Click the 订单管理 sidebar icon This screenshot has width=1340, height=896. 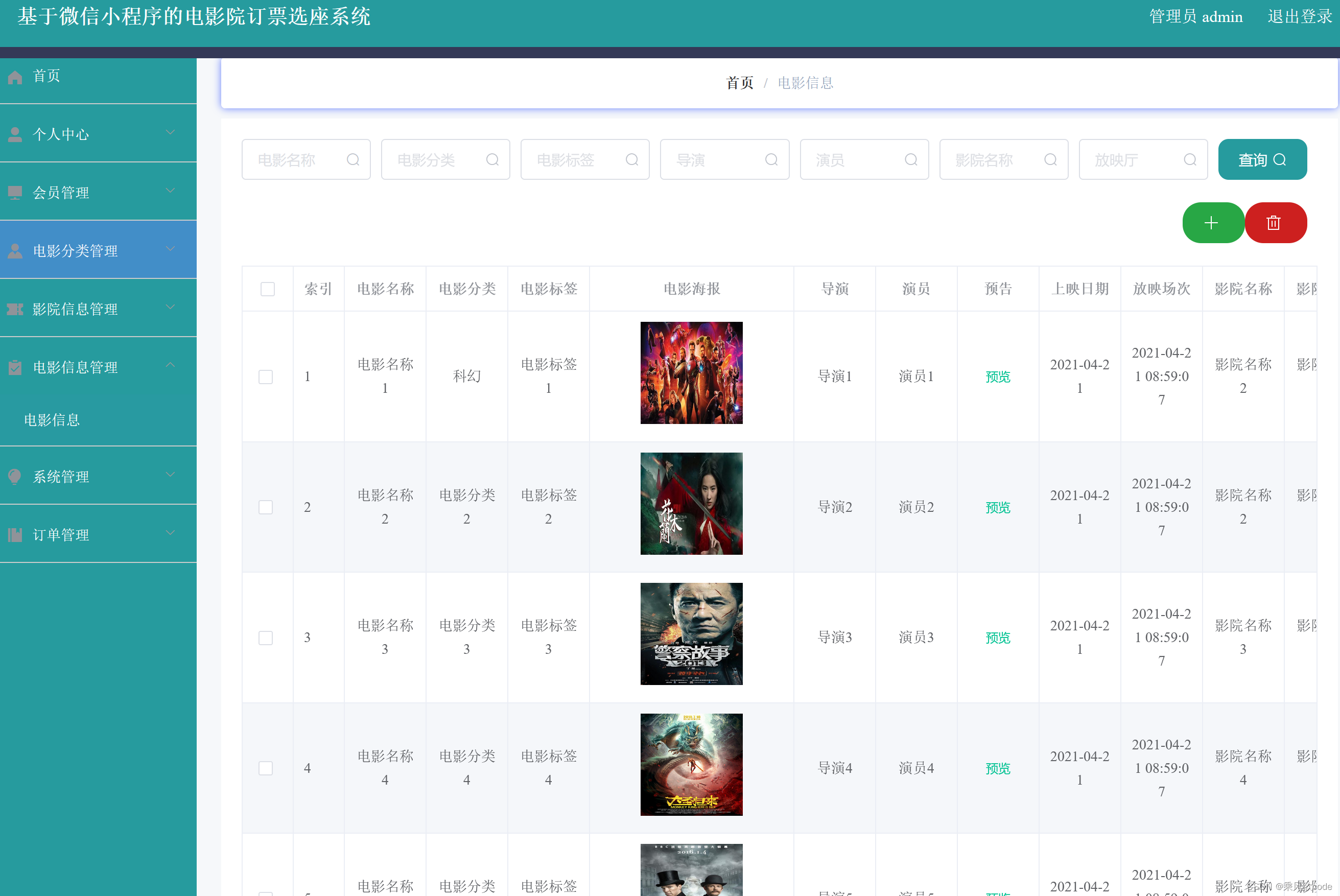pyautogui.click(x=15, y=535)
